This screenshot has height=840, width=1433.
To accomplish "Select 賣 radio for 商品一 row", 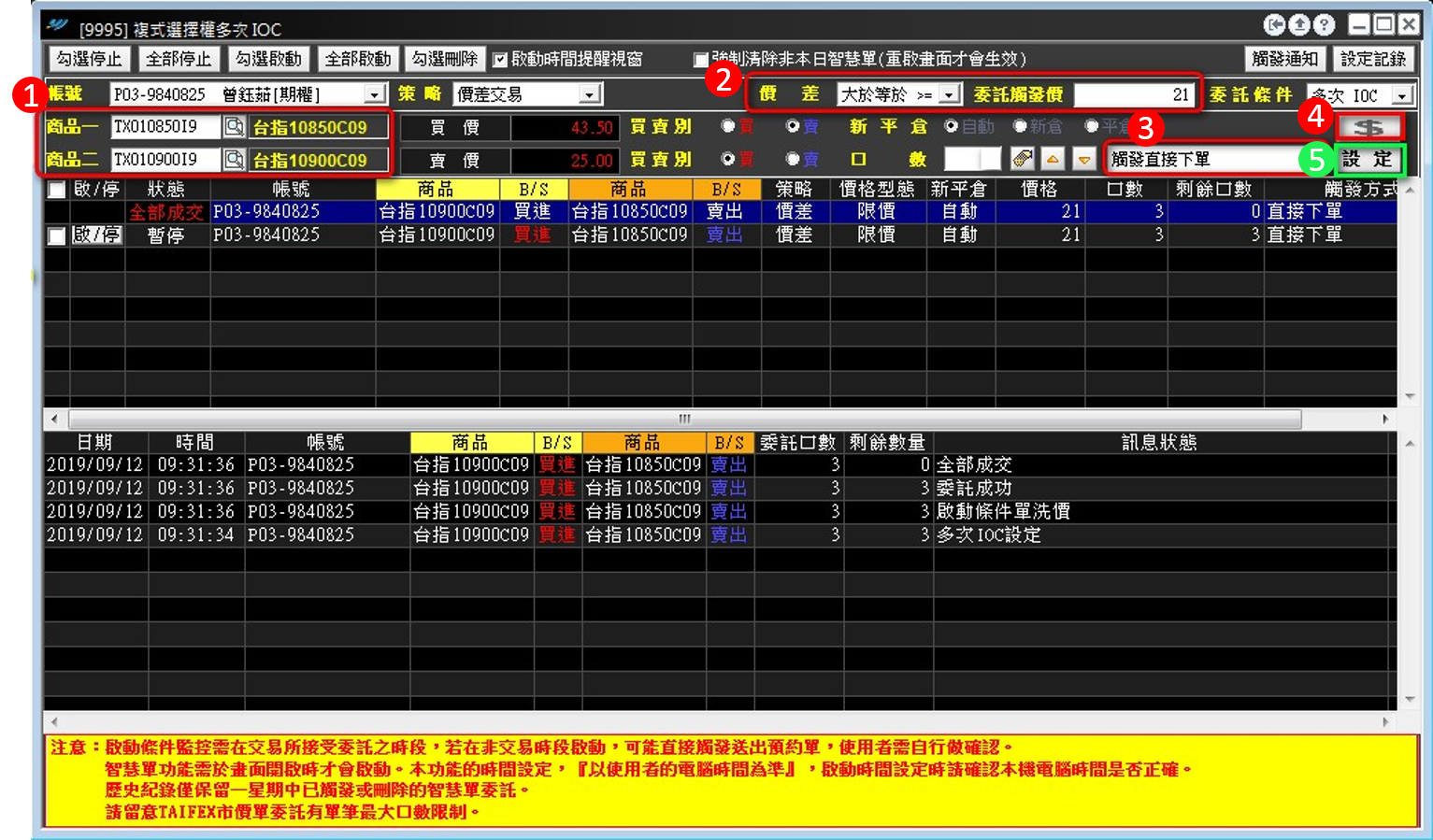I will 793,126.
